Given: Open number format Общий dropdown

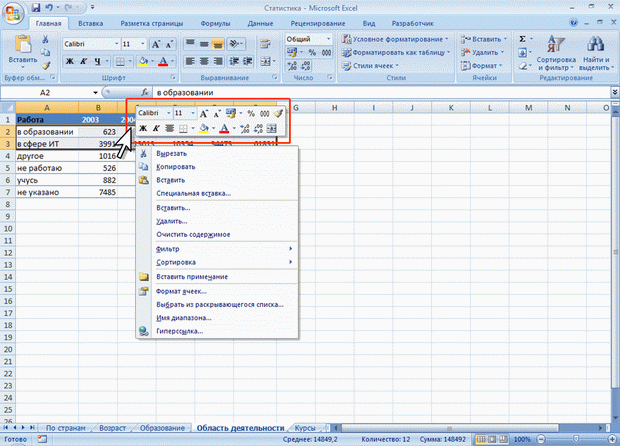Looking at the screenshot, I should (x=329, y=39).
